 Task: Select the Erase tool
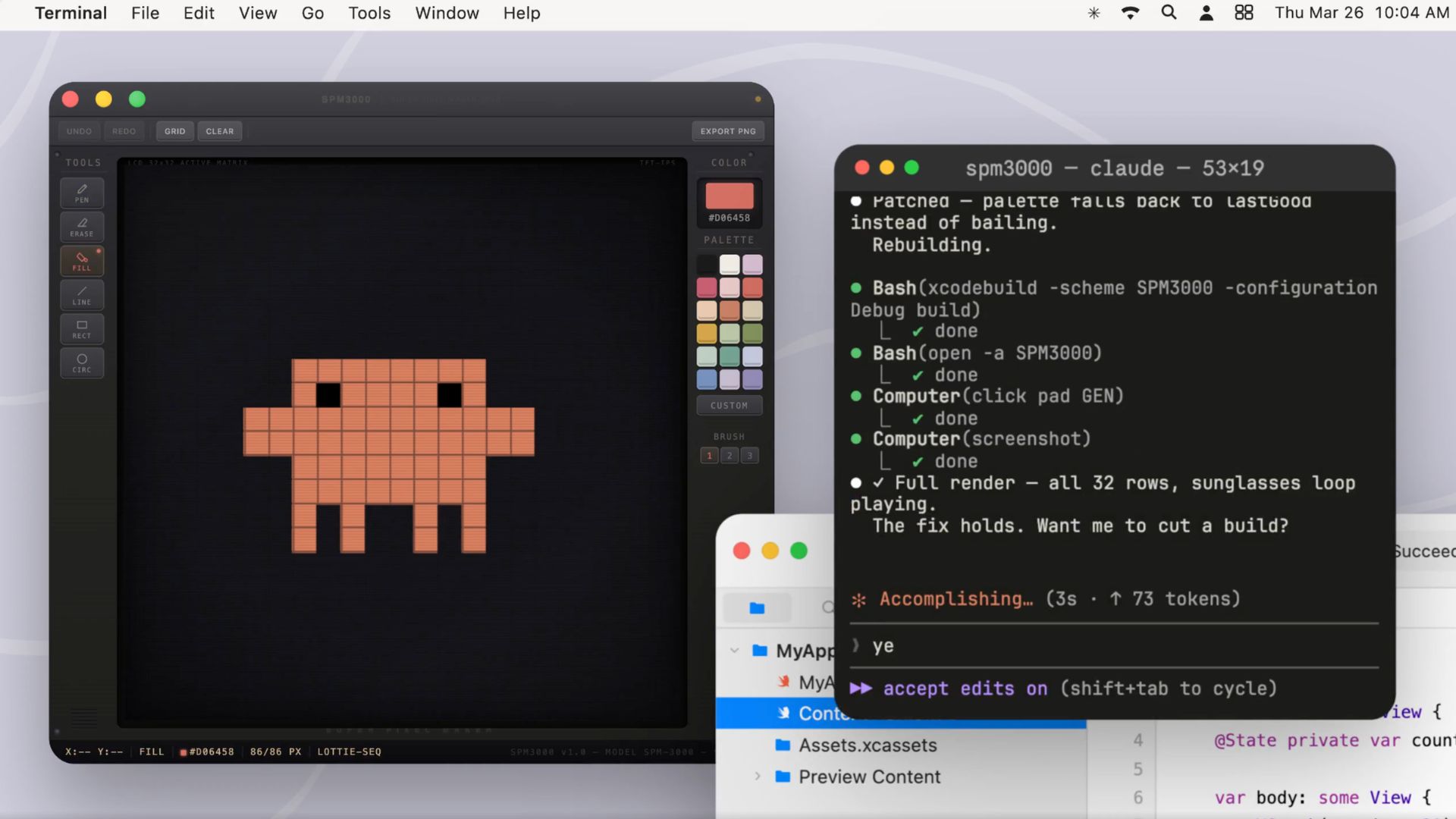click(82, 227)
